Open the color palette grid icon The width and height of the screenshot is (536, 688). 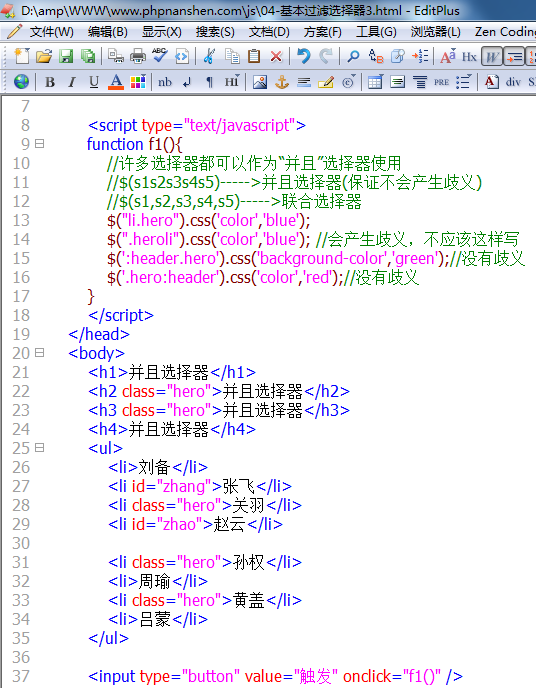138,82
